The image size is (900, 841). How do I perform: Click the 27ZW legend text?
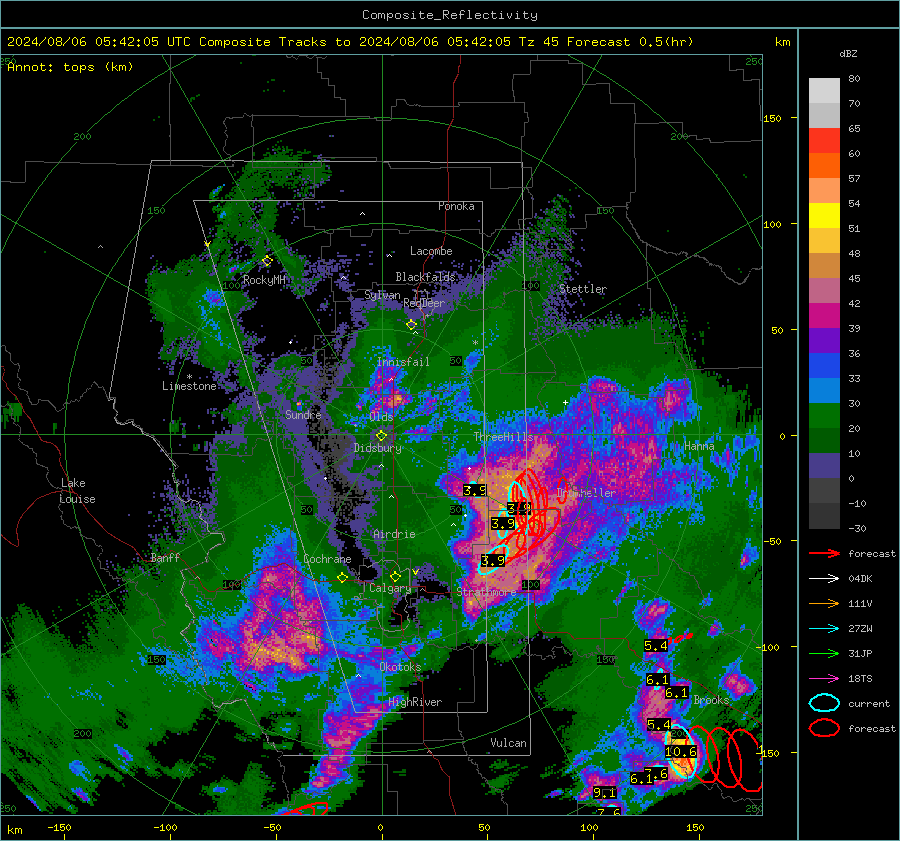click(x=860, y=629)
